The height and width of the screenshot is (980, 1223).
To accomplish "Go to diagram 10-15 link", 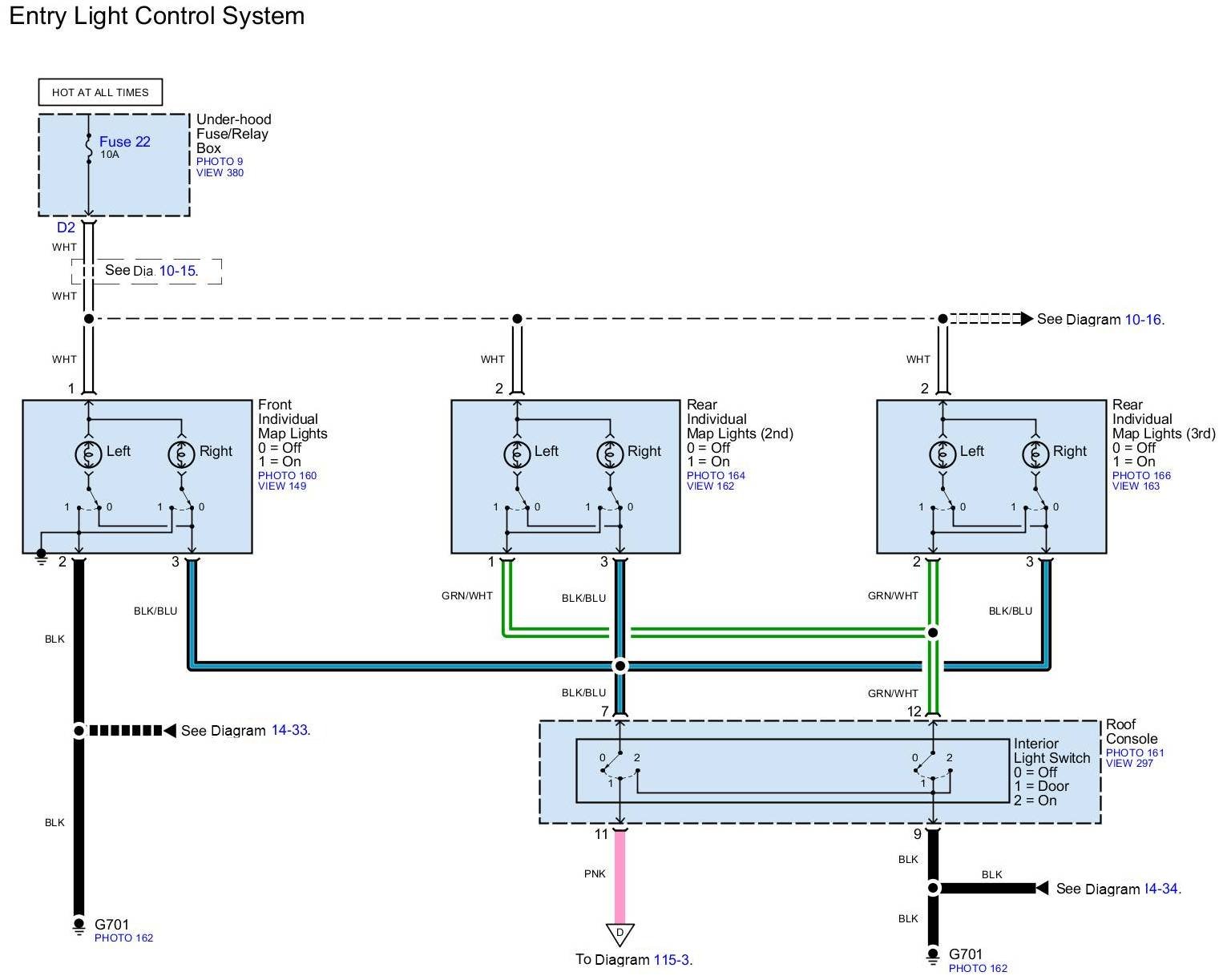I will tap(177, 271).
